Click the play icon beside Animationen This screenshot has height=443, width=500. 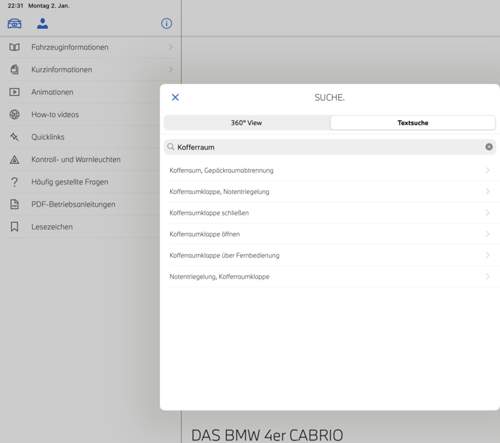14,92
